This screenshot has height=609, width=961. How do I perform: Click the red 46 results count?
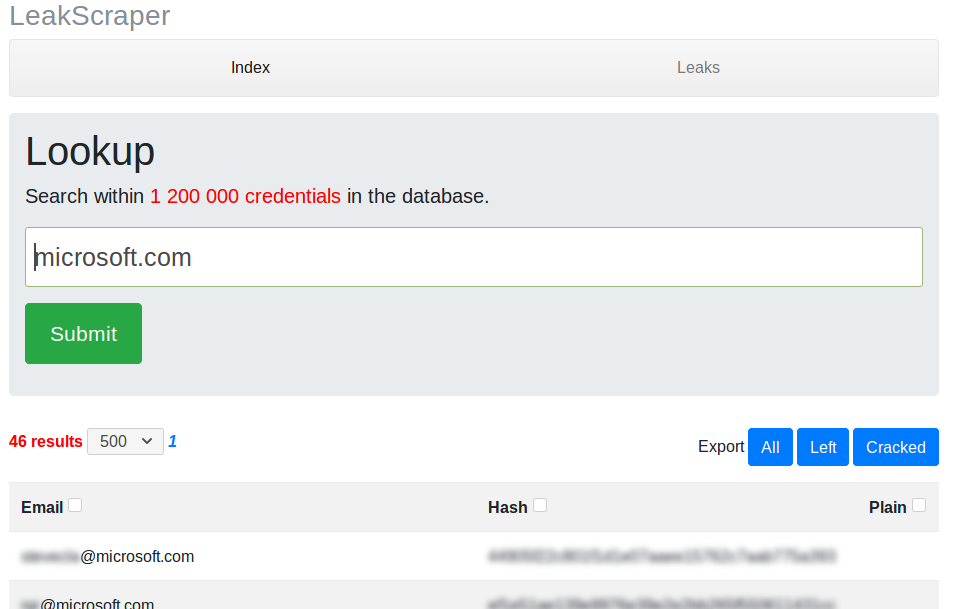[45, 441]
